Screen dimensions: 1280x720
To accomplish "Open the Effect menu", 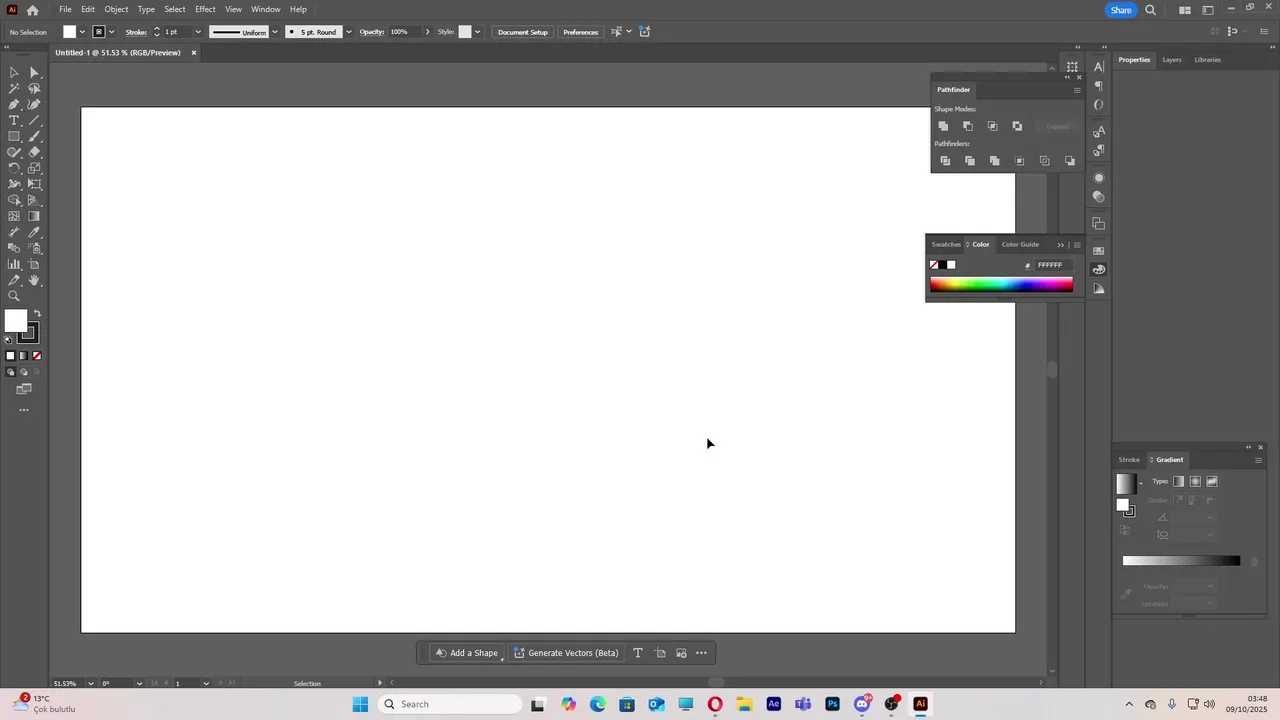I will (x=205, y=9).
